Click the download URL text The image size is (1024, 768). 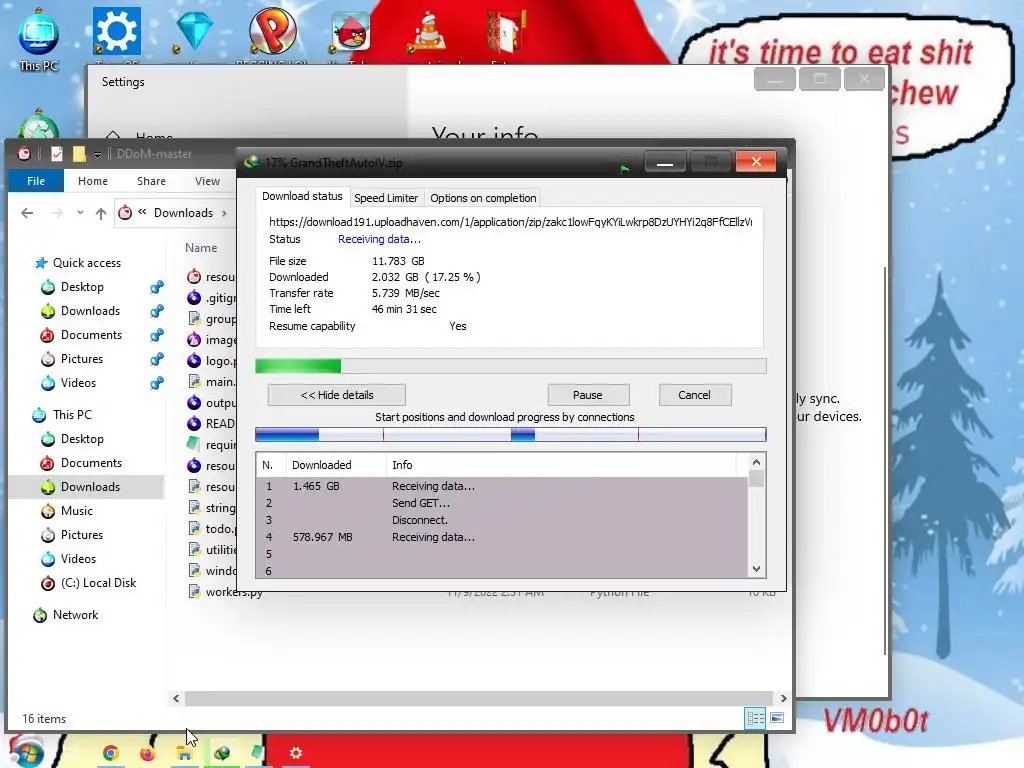(x=510, y=222)
